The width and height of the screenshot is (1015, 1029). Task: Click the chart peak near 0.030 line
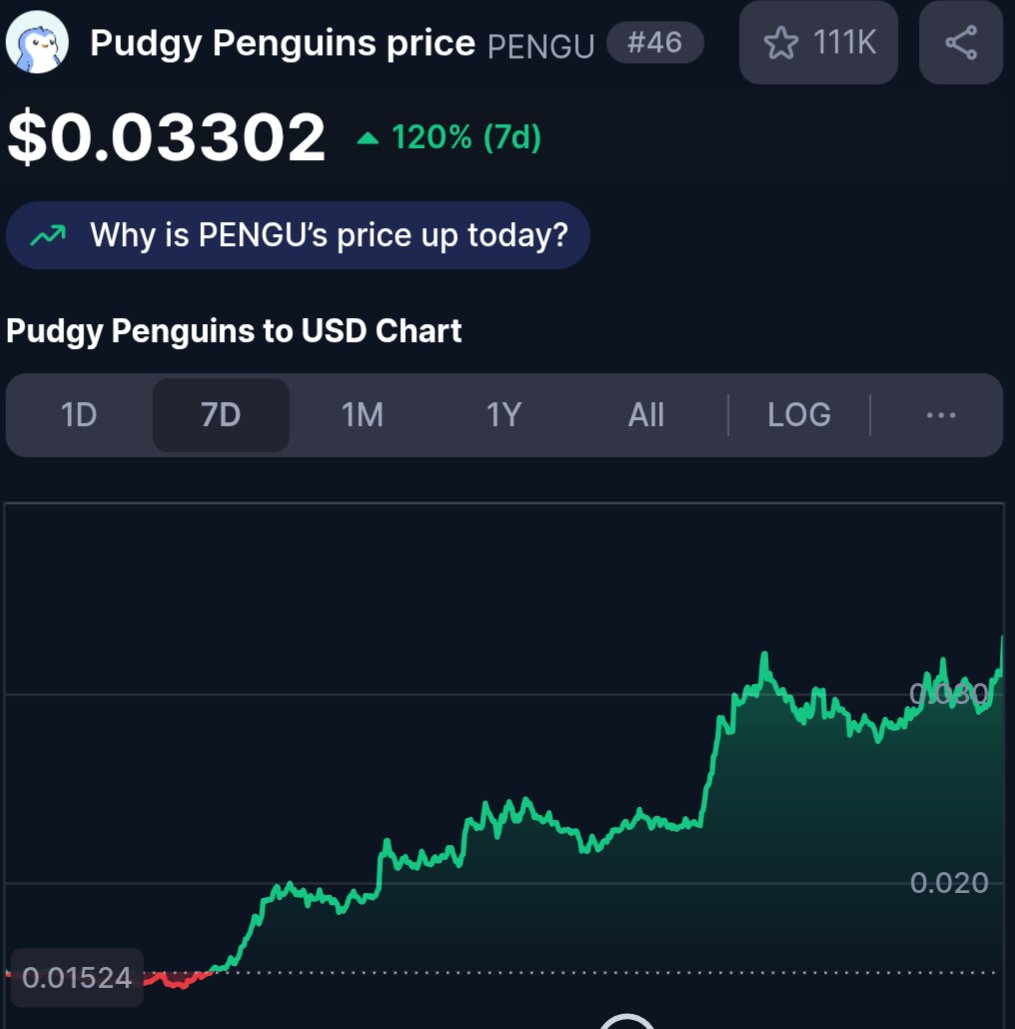pyautogui.click(x=764, y=654)
